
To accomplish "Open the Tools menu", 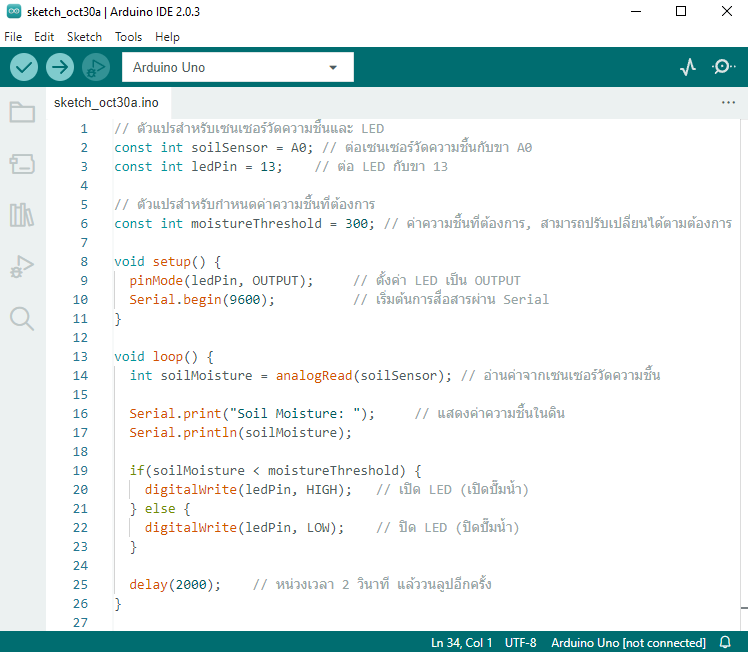I will tap(128, 37).
